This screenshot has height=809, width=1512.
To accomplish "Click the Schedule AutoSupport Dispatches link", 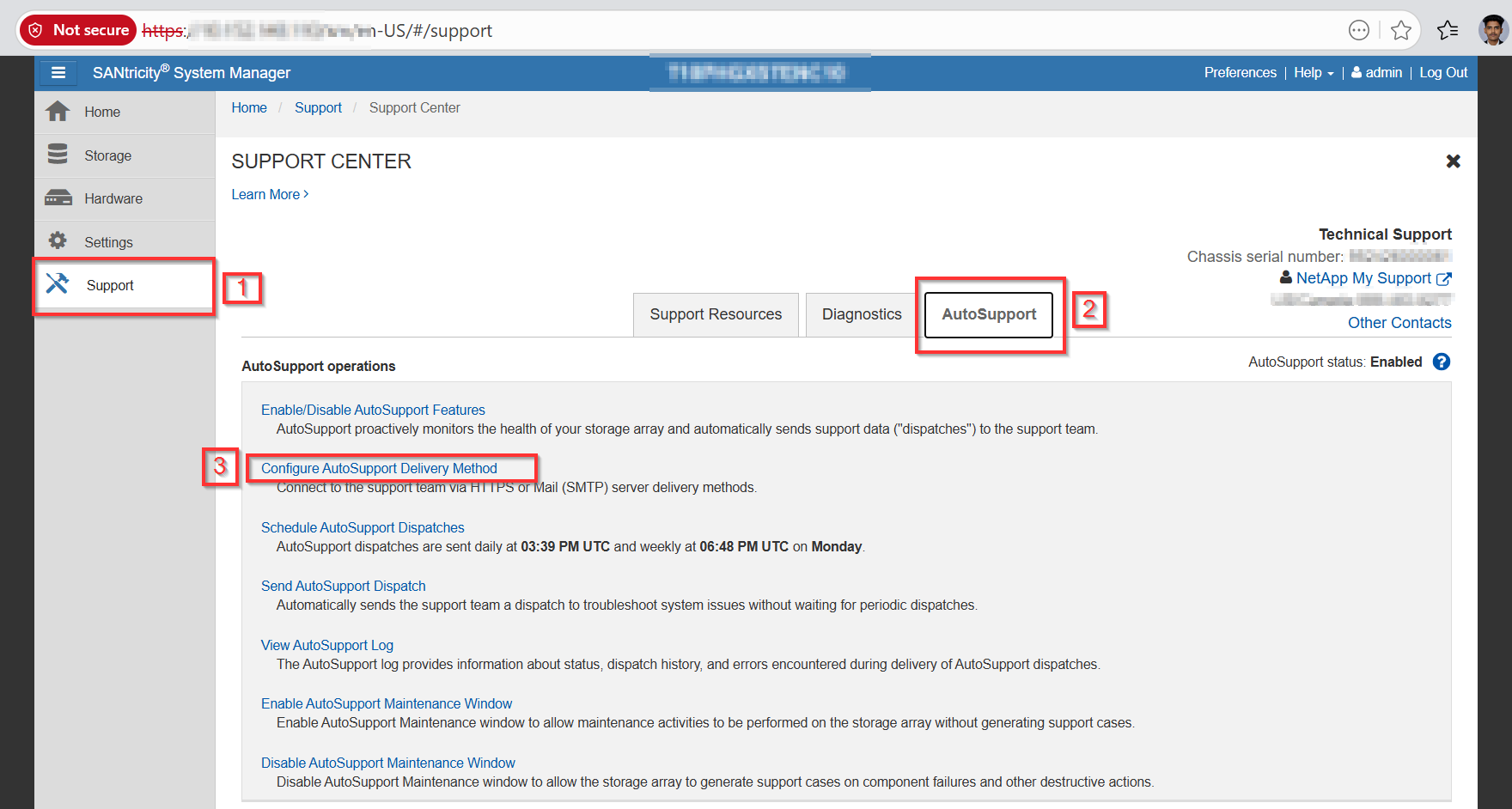I will click(x=363, y=528).
